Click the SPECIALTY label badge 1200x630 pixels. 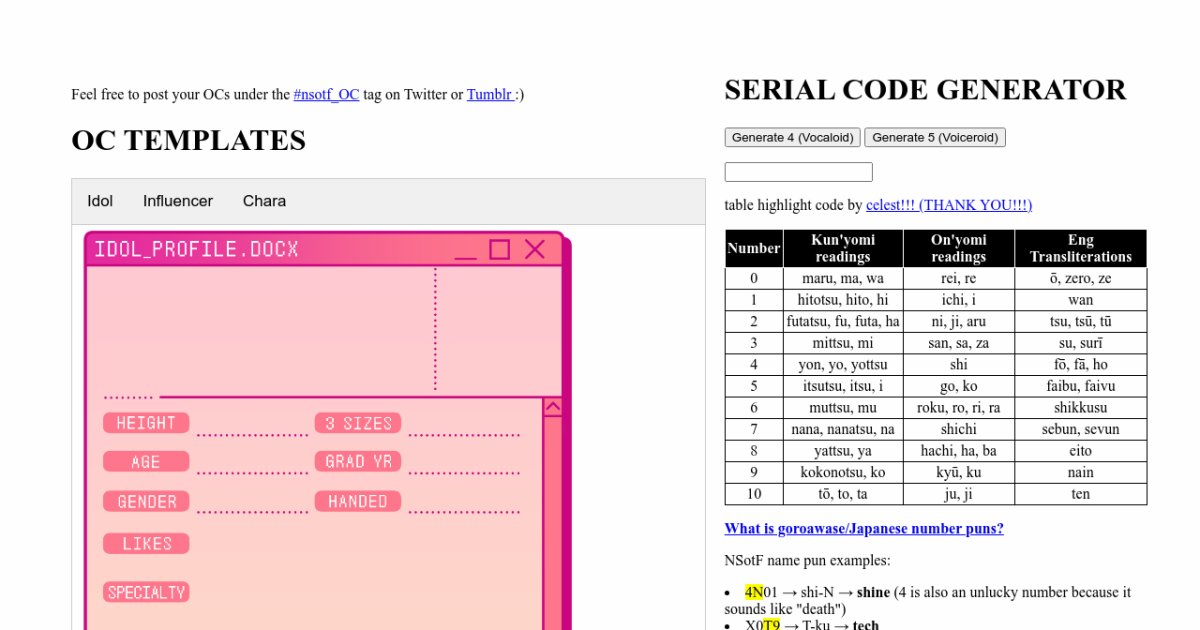click(x=146, y=592)
